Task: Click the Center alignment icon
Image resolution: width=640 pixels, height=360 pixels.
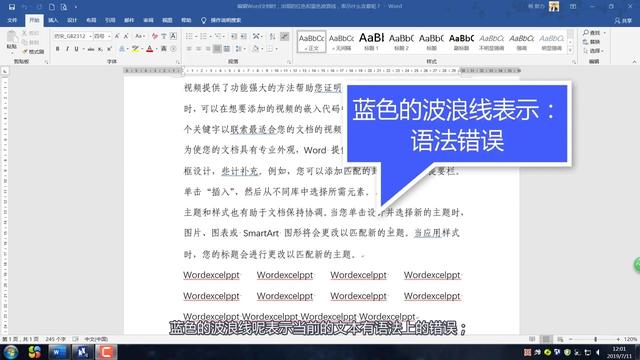Action: pos(199,49)
